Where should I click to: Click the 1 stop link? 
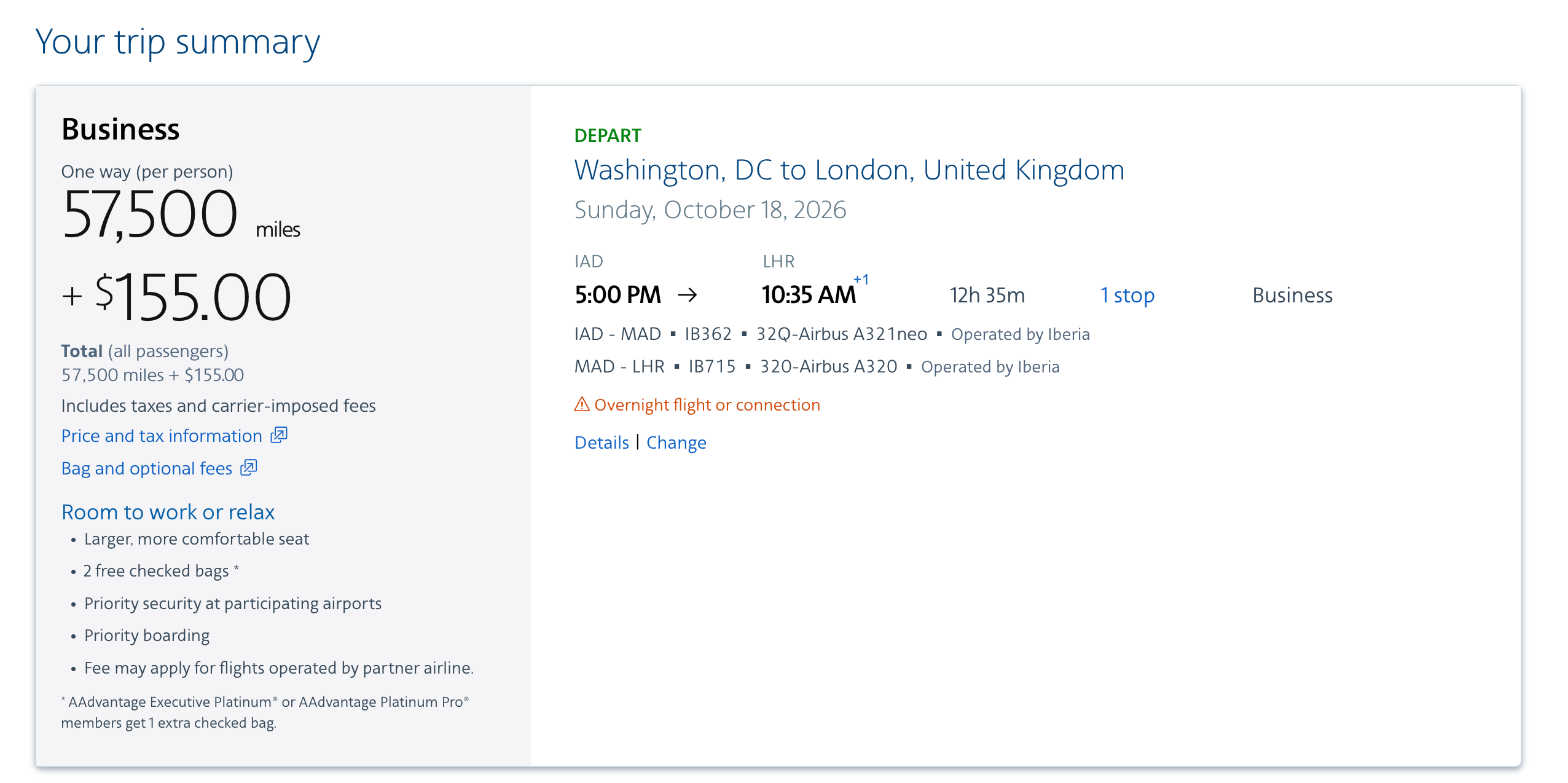click(1127, 295)
